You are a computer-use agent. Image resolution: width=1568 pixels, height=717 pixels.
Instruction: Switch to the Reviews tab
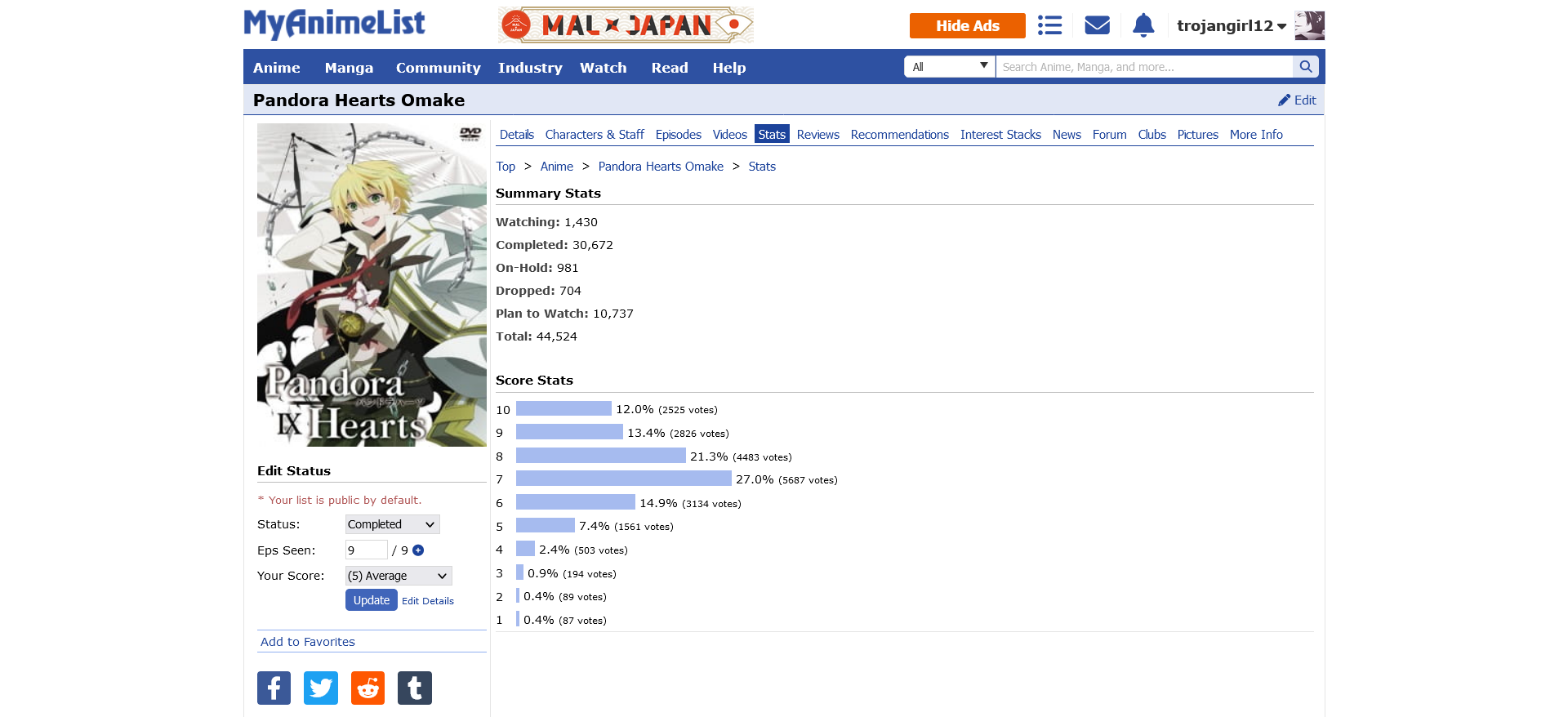coord(818,135)
